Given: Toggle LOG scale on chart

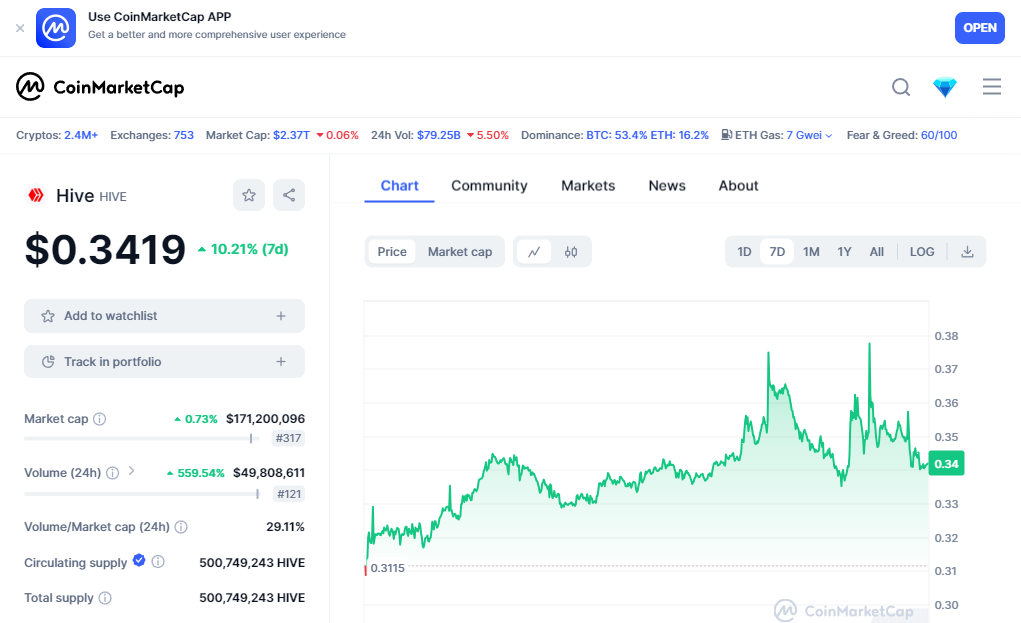Looking at the screenshot, I should tap(922, 252).
